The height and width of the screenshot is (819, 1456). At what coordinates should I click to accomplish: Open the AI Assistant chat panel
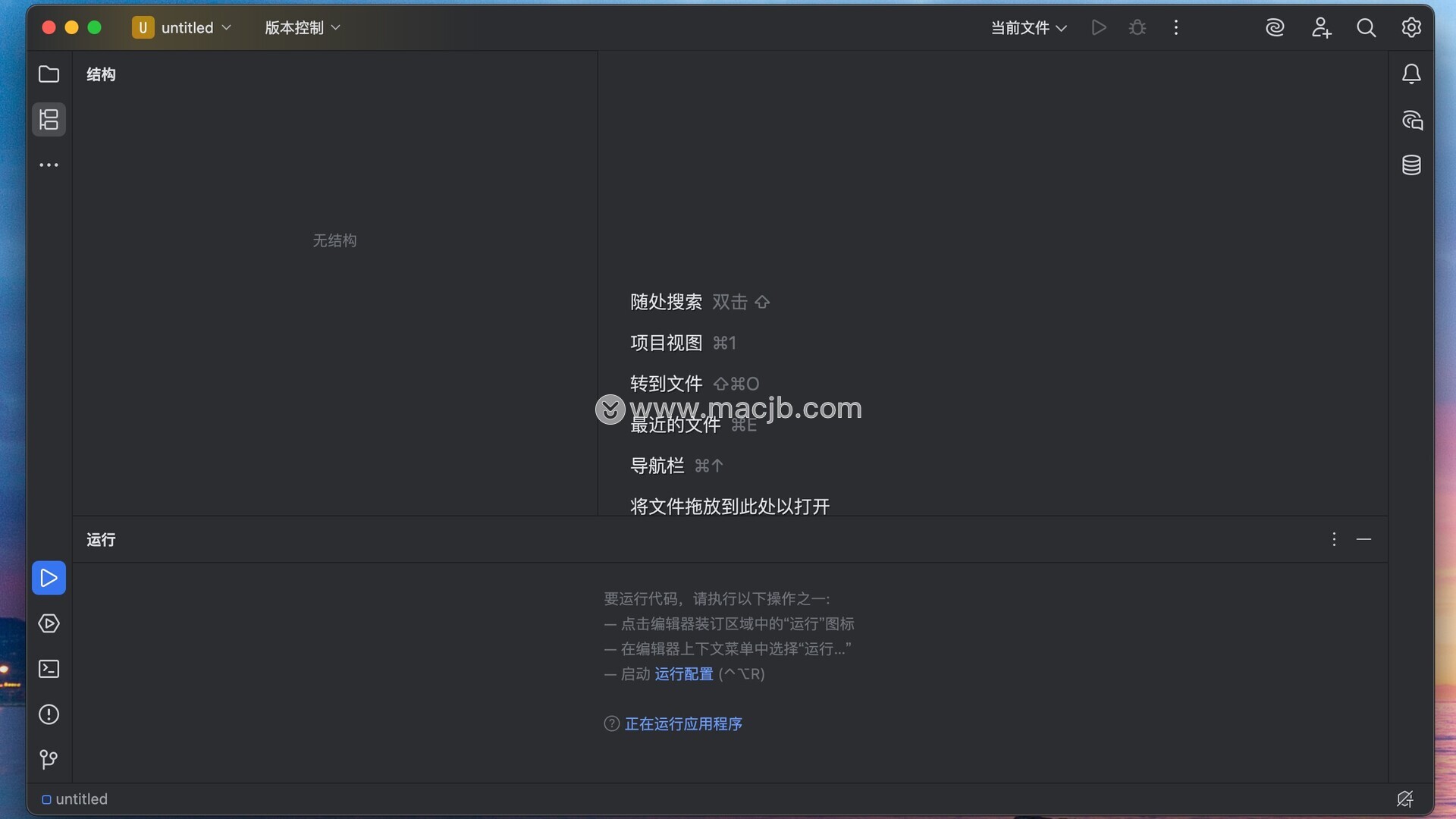1411,120
